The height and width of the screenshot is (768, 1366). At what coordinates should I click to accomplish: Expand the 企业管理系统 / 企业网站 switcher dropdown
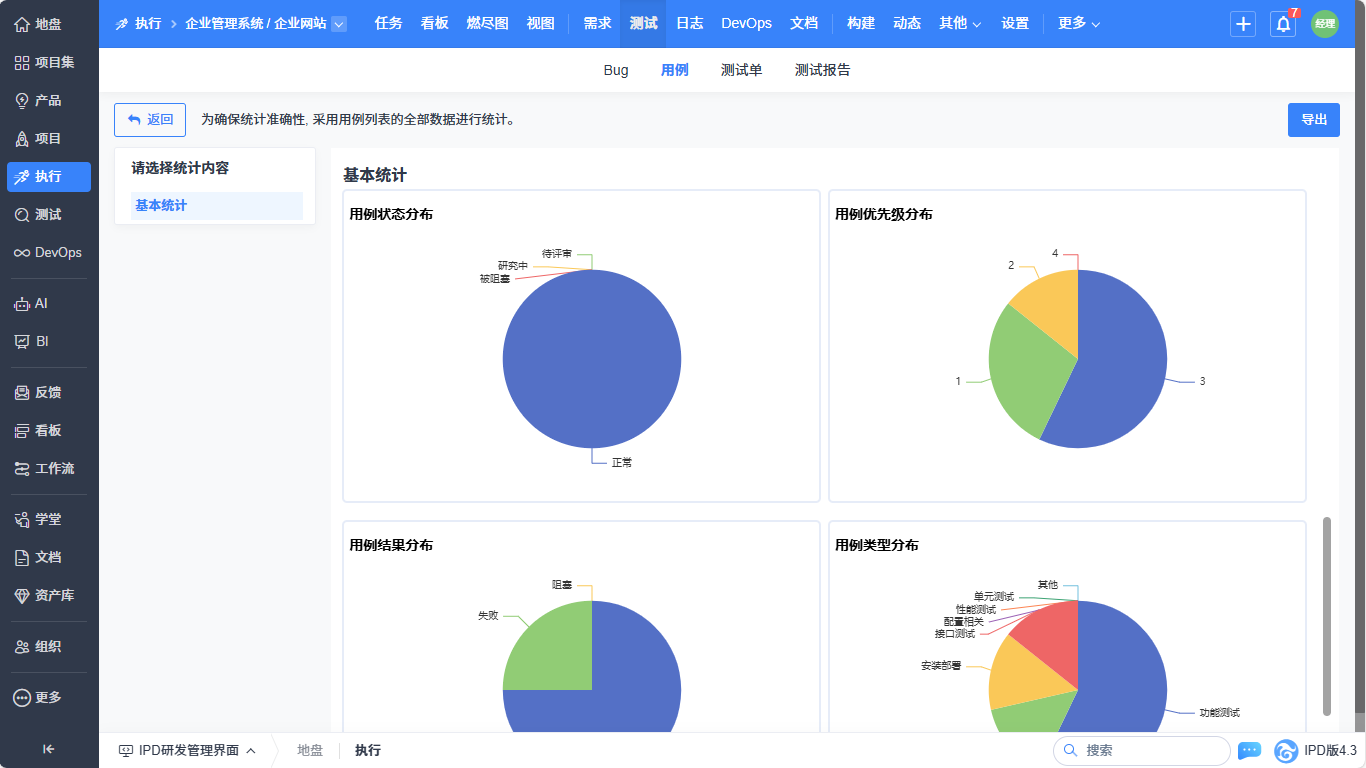coord(339,24)
